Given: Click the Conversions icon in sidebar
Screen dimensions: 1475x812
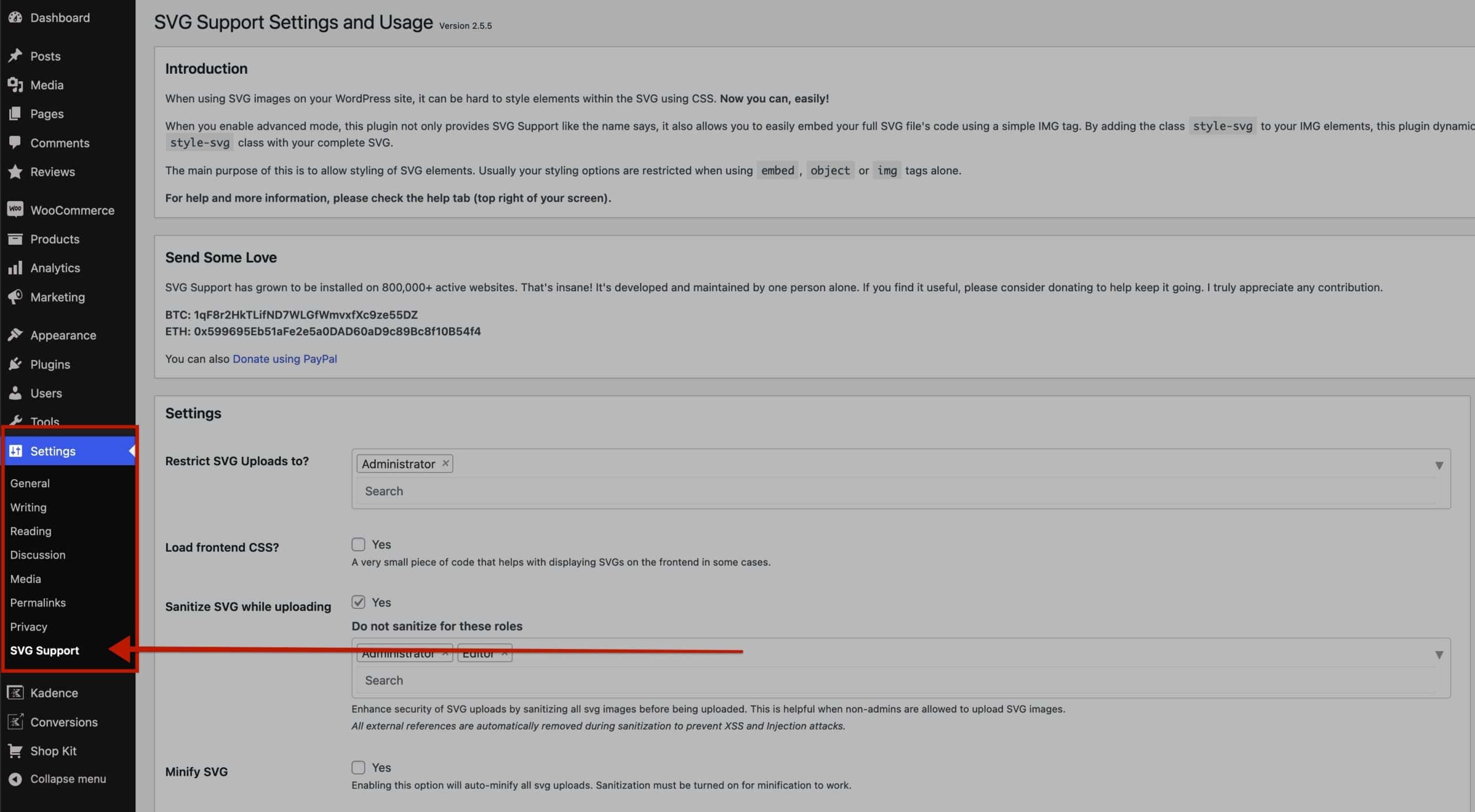Looking at the screenshot, I should pos(16,722).
